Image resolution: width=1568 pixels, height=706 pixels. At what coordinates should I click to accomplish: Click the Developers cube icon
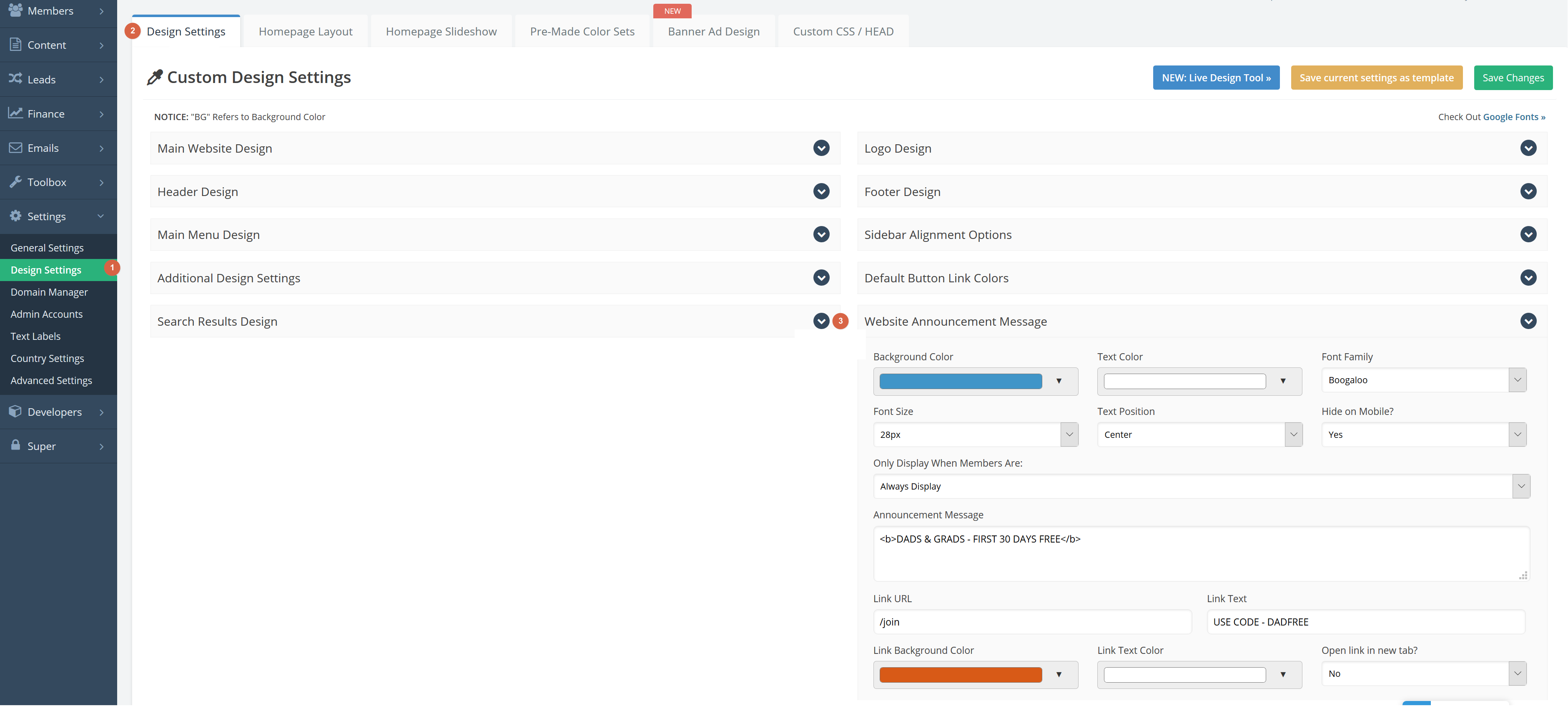(x=16, y=412)
